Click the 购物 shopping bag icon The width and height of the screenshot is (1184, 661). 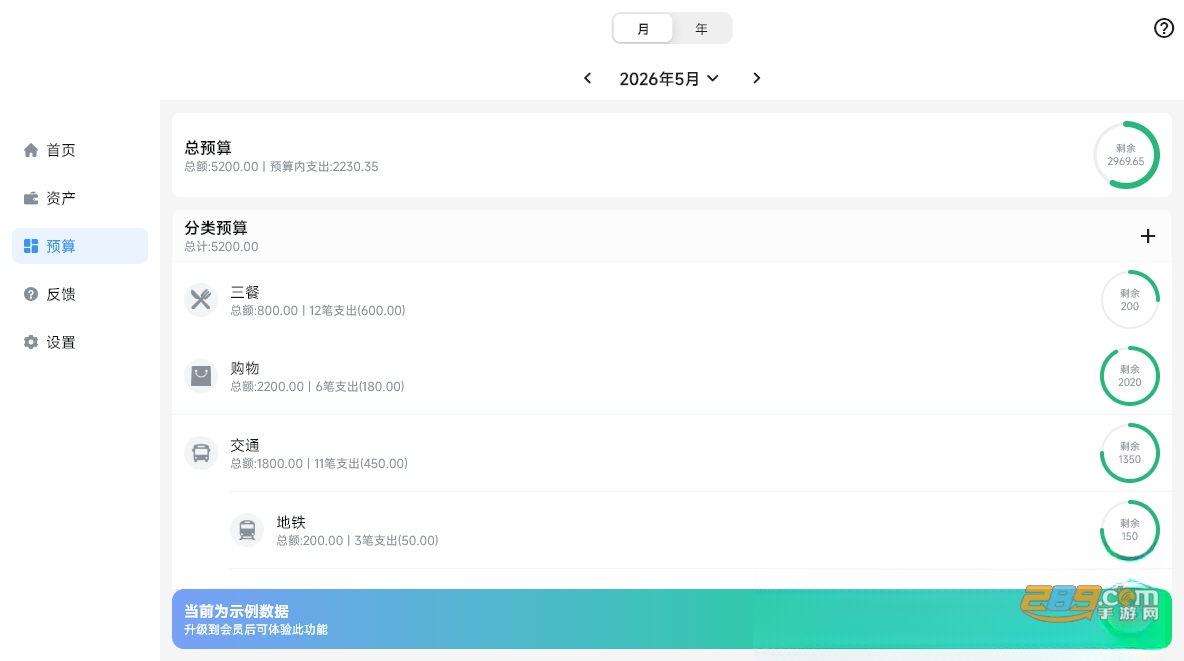201,375
